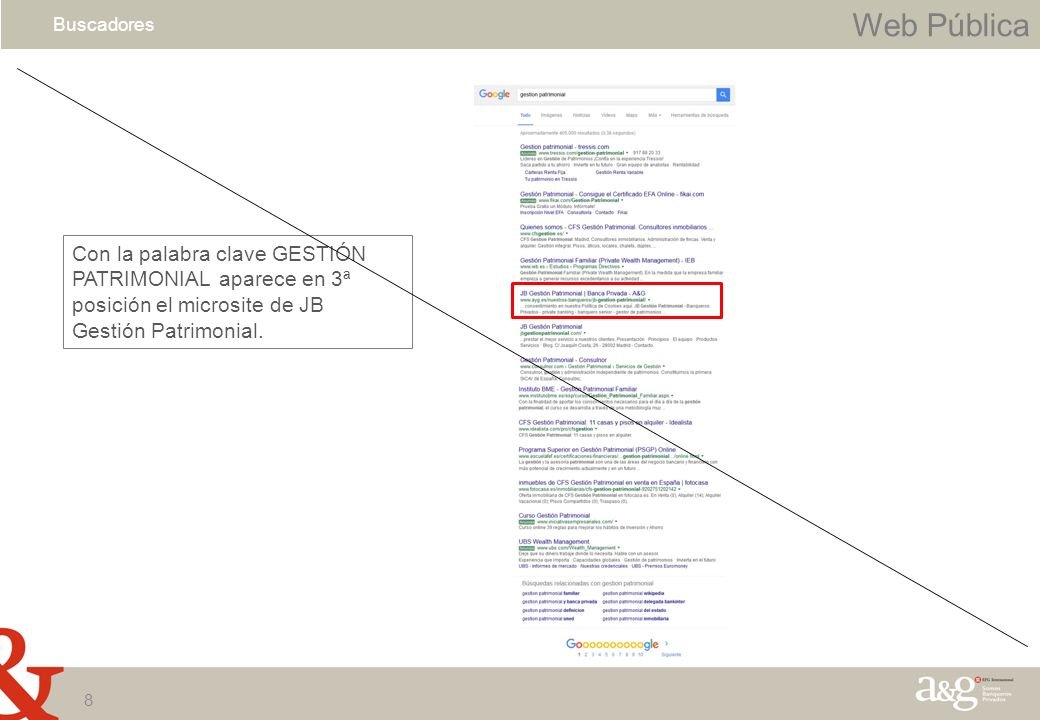Open the 'Gestión Patrimonial Familiar (Private Wealth Management) - IEB' result
This screenshot has height=720, width=1040.
[x=607, y=261]
